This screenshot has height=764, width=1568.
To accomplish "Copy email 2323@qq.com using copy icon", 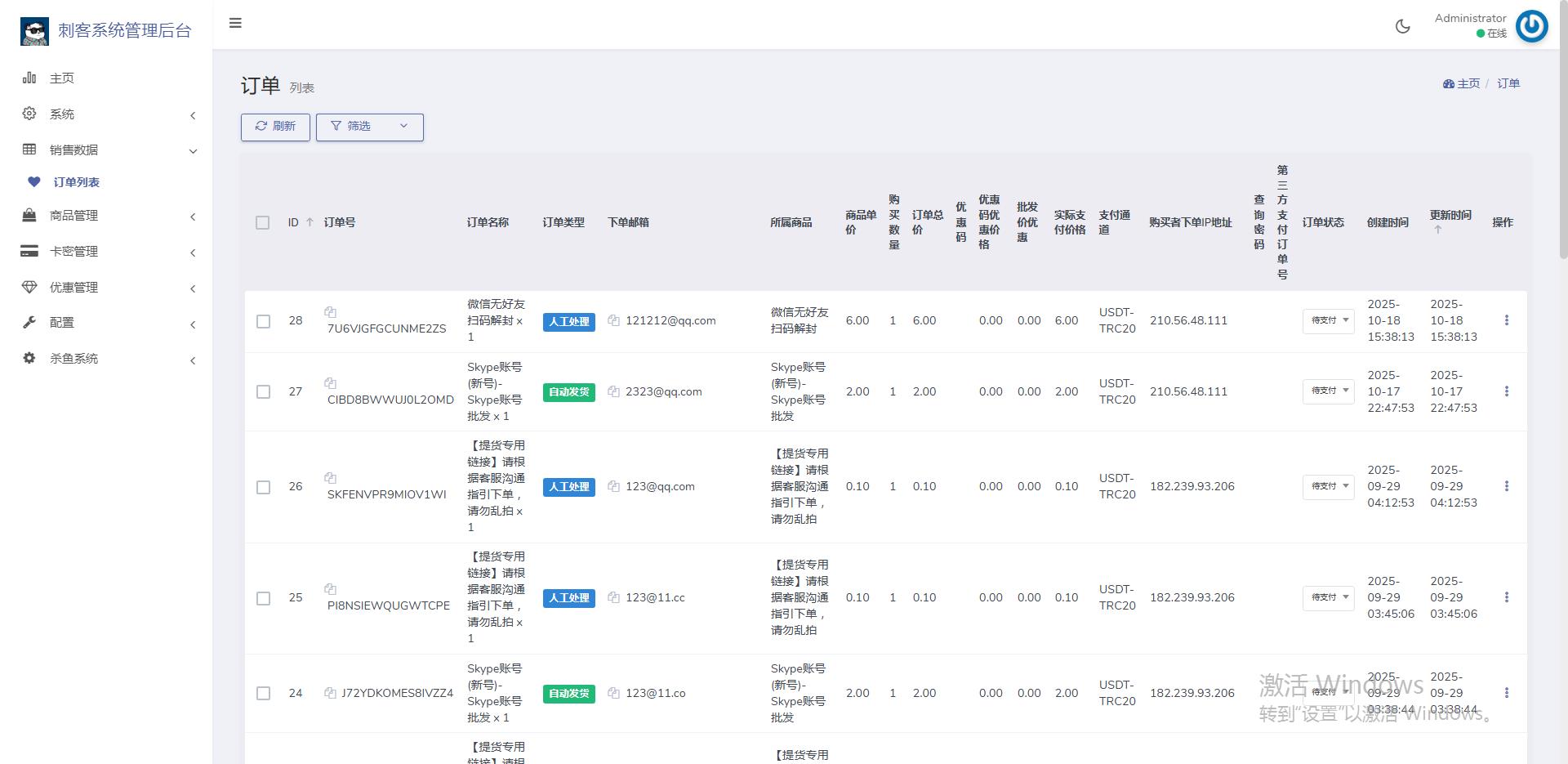I will pyautogui.click(x=613, y=391).
